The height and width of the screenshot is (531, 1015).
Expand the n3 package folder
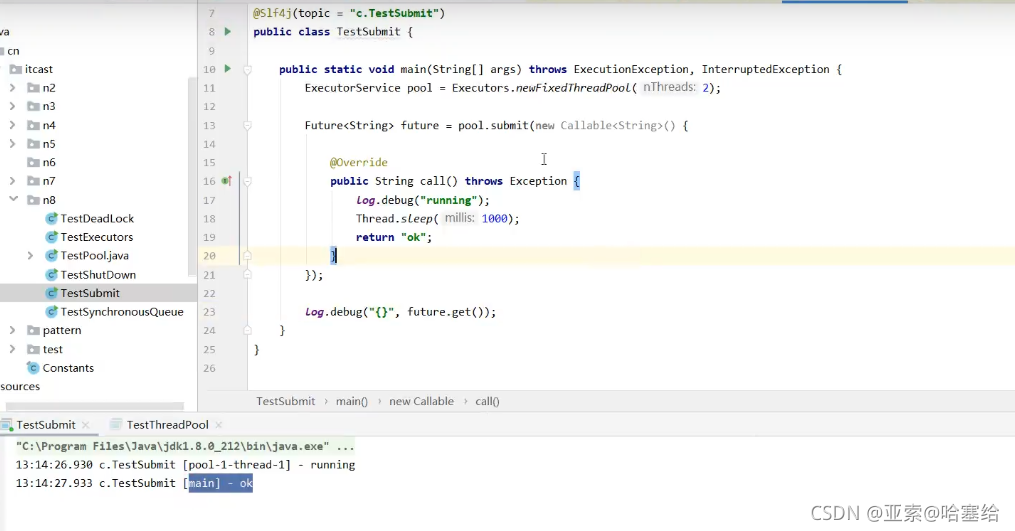pos(12,106)
